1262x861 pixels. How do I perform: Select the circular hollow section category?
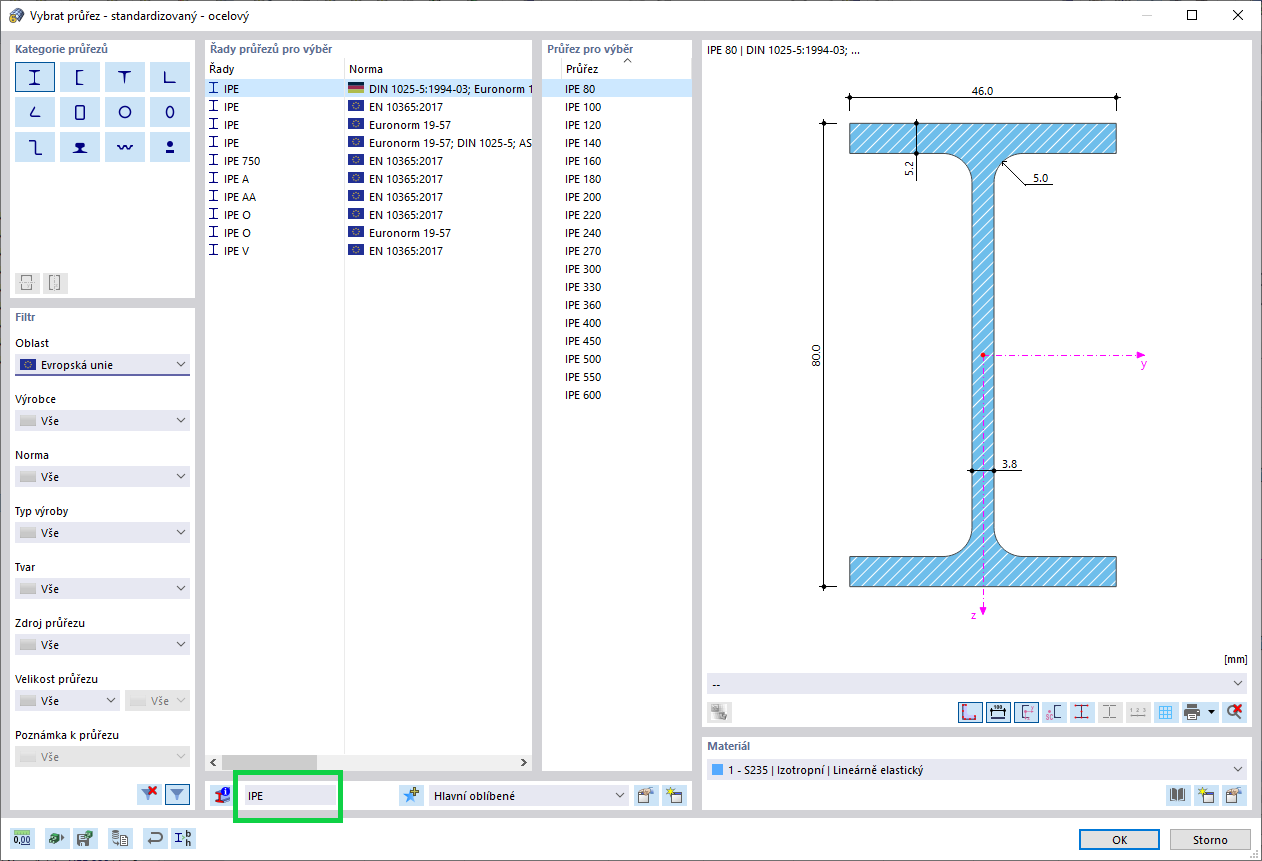[125, 112]
